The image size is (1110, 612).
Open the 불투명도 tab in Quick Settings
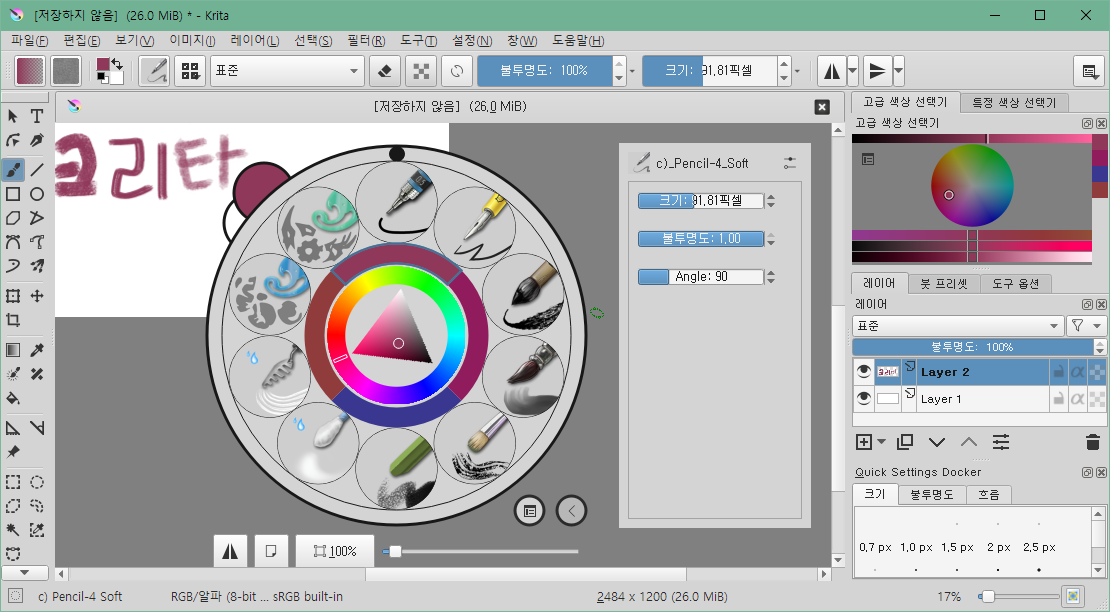(932, 495)
